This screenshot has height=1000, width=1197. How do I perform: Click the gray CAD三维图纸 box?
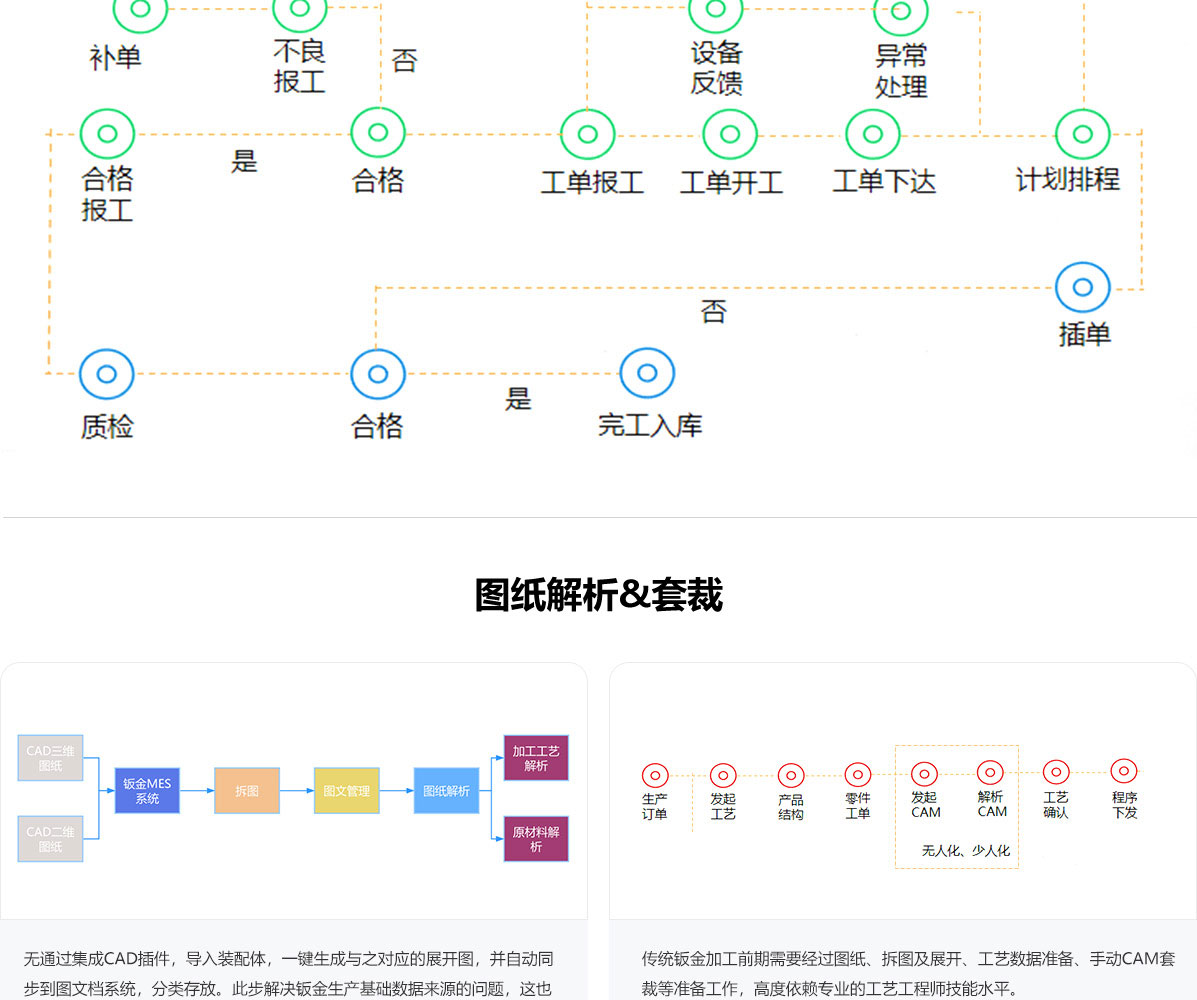[50, 758]
